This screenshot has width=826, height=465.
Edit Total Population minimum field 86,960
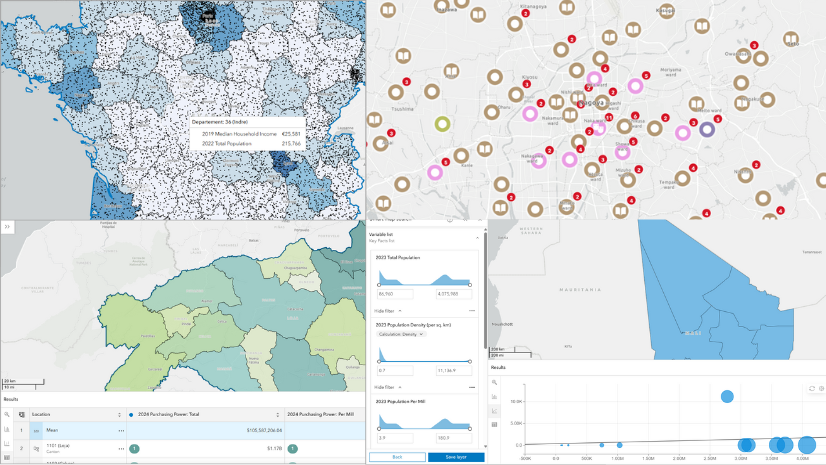coord(395,294)
